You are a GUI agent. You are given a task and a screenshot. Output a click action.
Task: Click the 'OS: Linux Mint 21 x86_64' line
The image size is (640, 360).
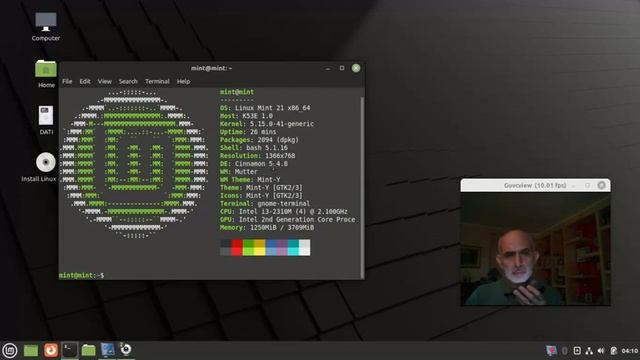coord(265,108)
